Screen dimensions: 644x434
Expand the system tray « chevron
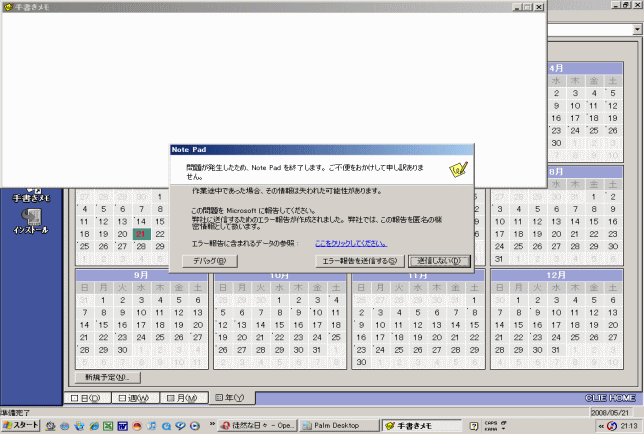601,426
